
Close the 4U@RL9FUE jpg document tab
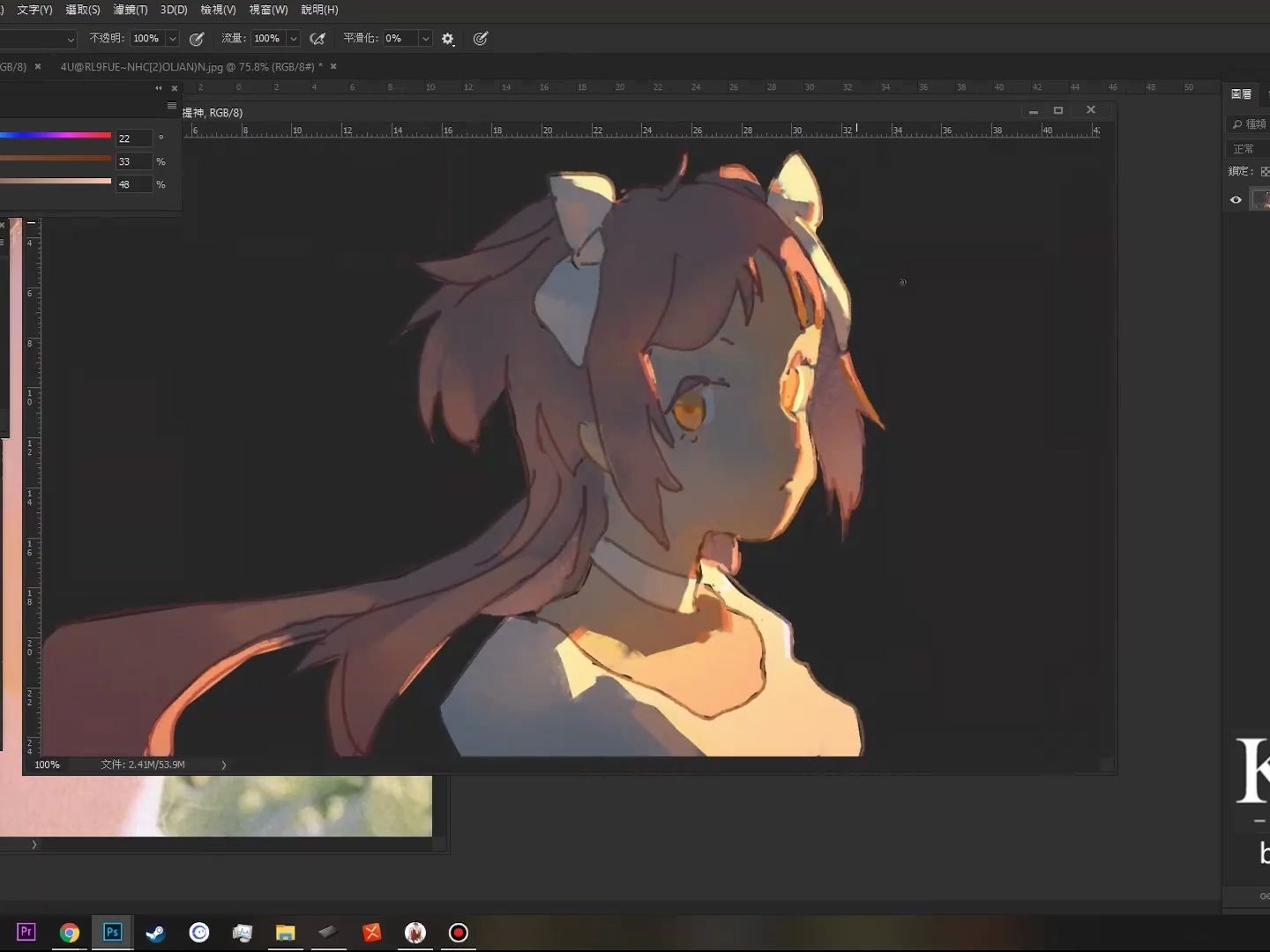tap(333, 67)
